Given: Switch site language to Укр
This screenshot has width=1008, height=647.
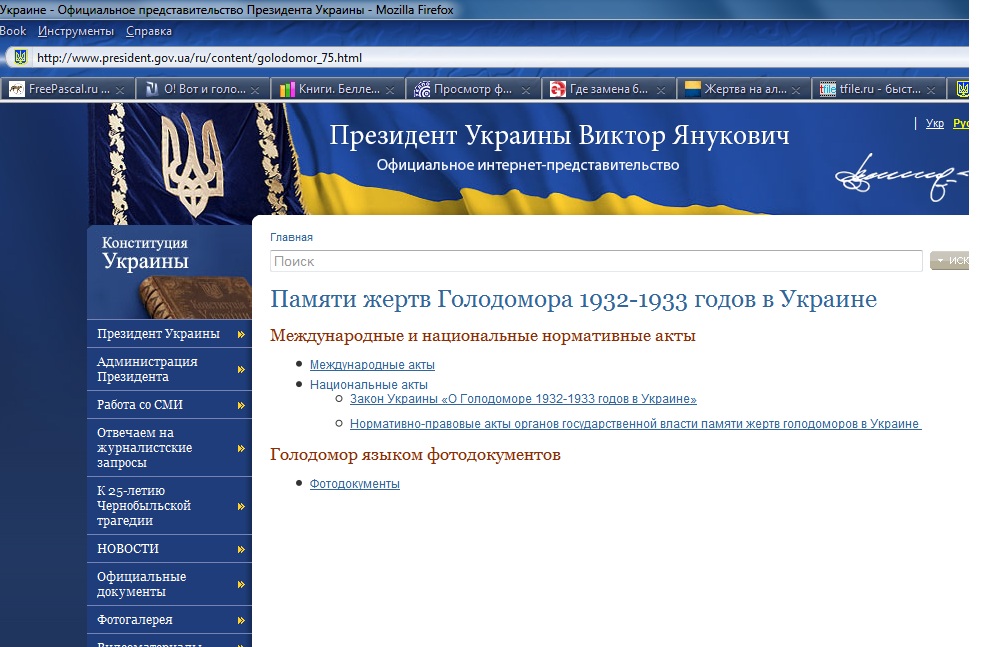Looking at the screenshot, I should click(934, 124).
